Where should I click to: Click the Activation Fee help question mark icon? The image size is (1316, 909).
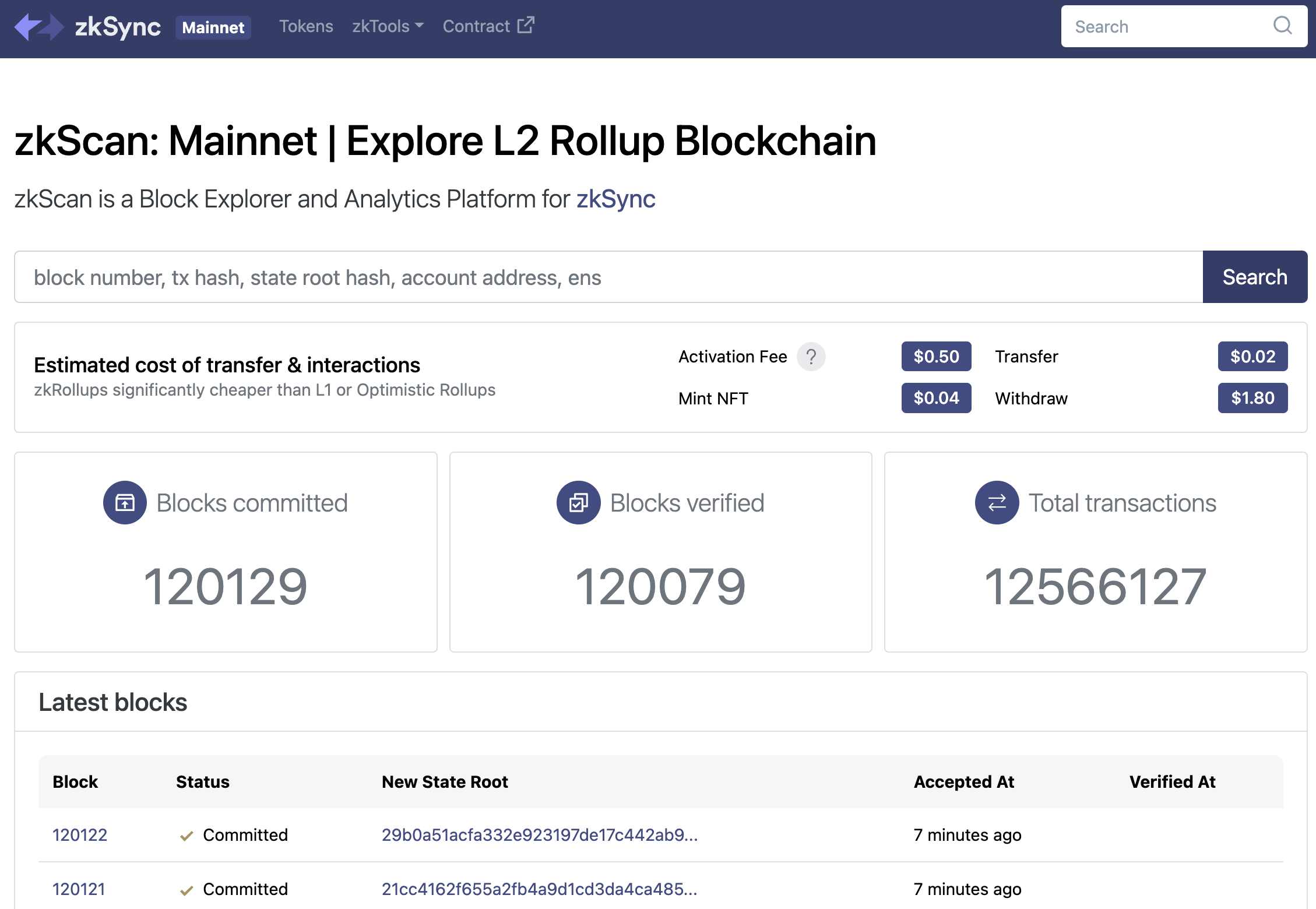coord(811,355)
